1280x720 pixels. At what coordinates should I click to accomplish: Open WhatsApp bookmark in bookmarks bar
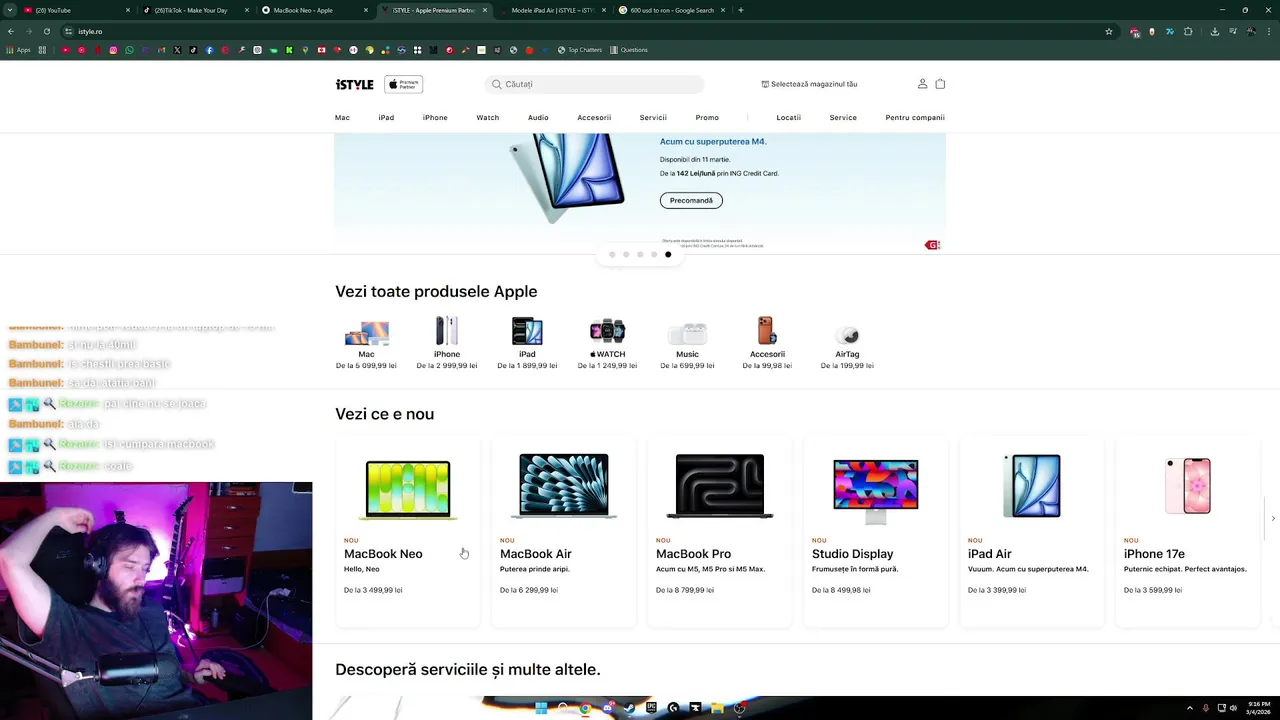(x=129, y=50)
